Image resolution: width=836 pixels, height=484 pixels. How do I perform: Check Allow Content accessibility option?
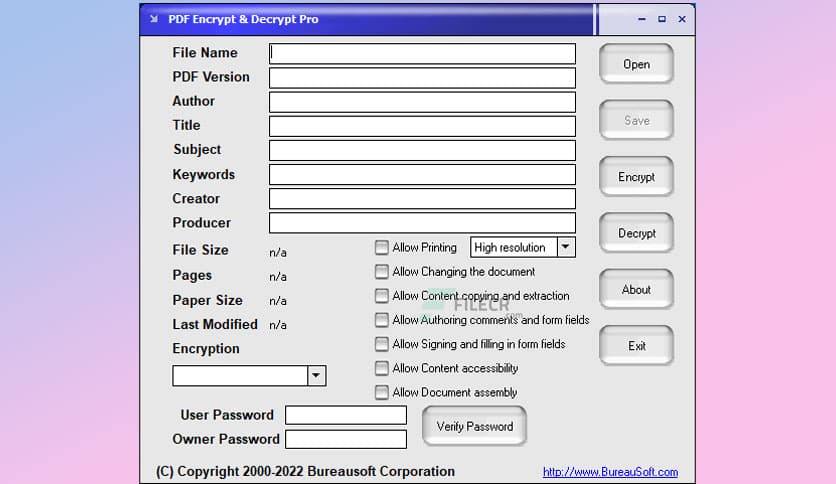click(381, 368)
